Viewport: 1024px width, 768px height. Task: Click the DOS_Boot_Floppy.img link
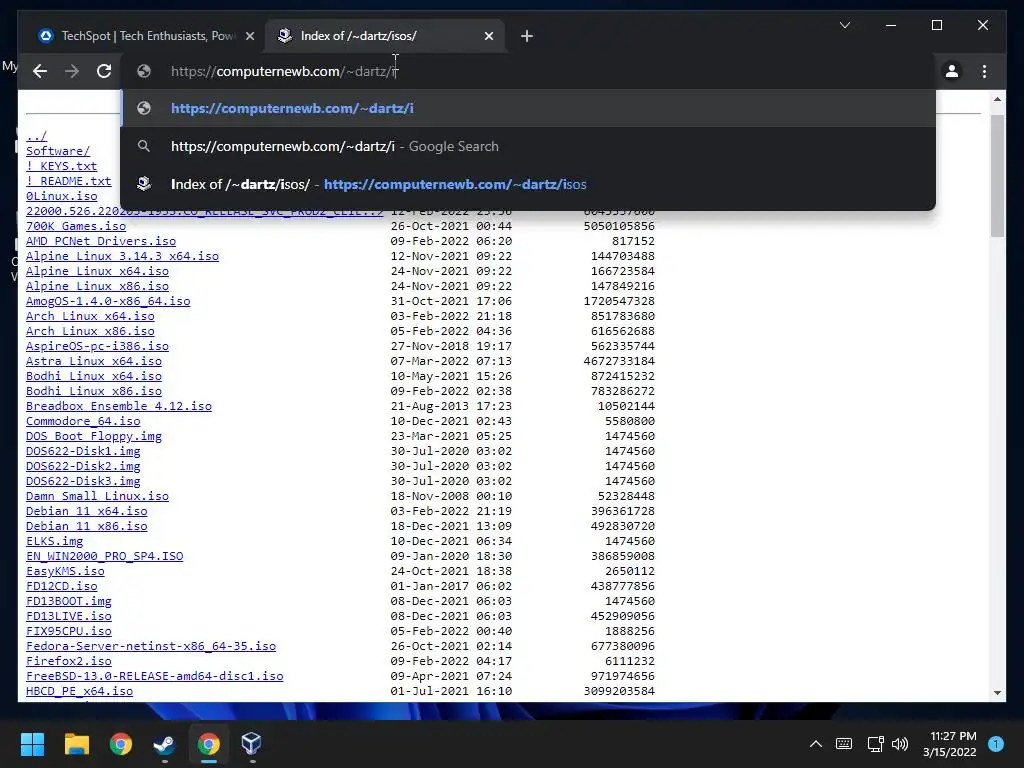click(x=93, y=436)
